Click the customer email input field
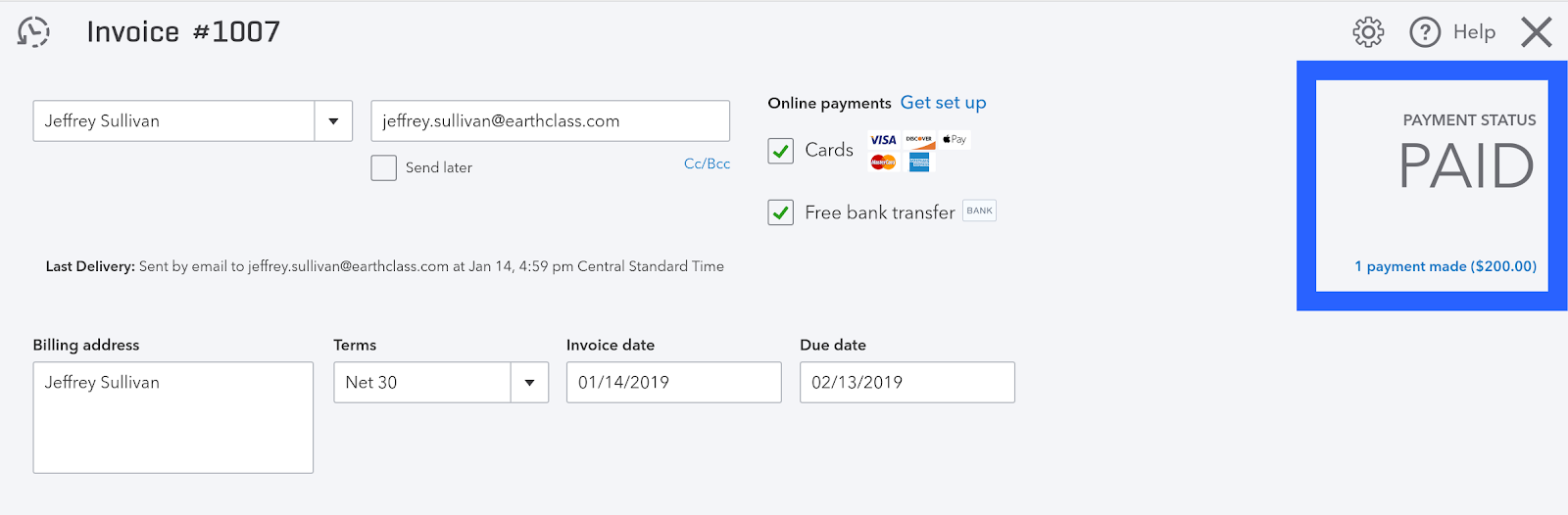The height and width of the screenshot is (515, 1568). (x=550, y=121)
